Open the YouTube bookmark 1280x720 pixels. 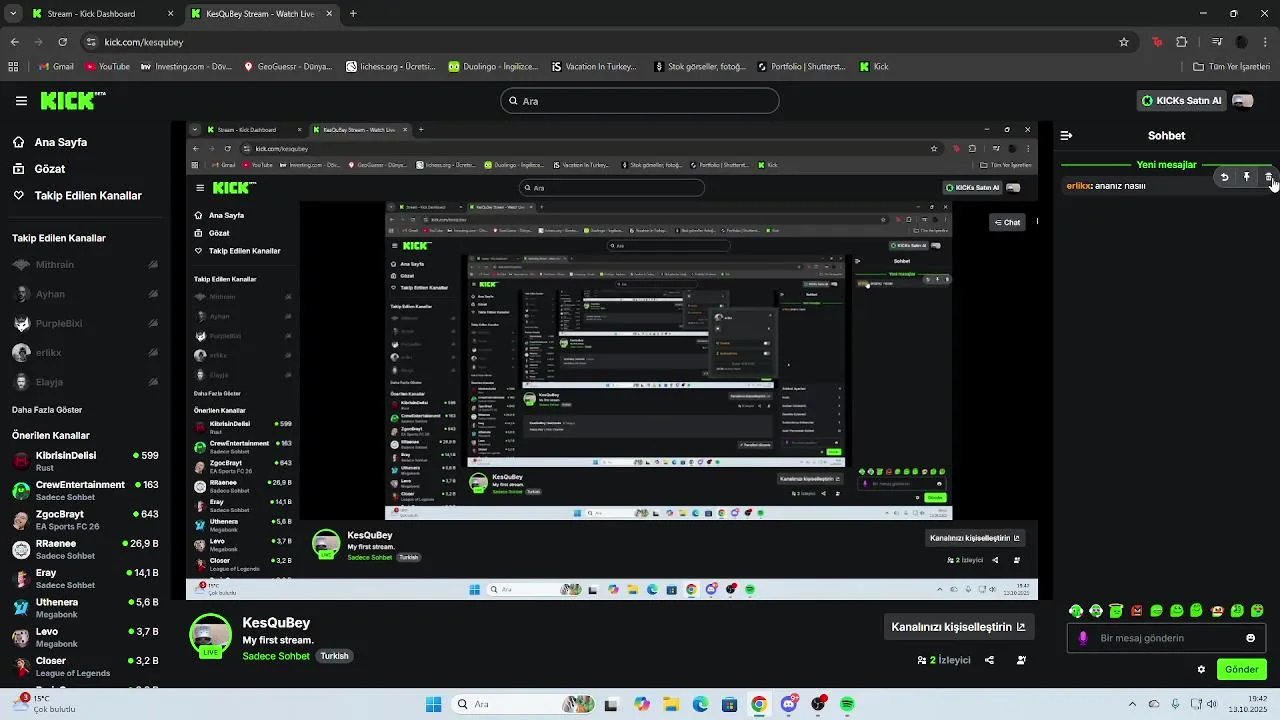(107, 67)
